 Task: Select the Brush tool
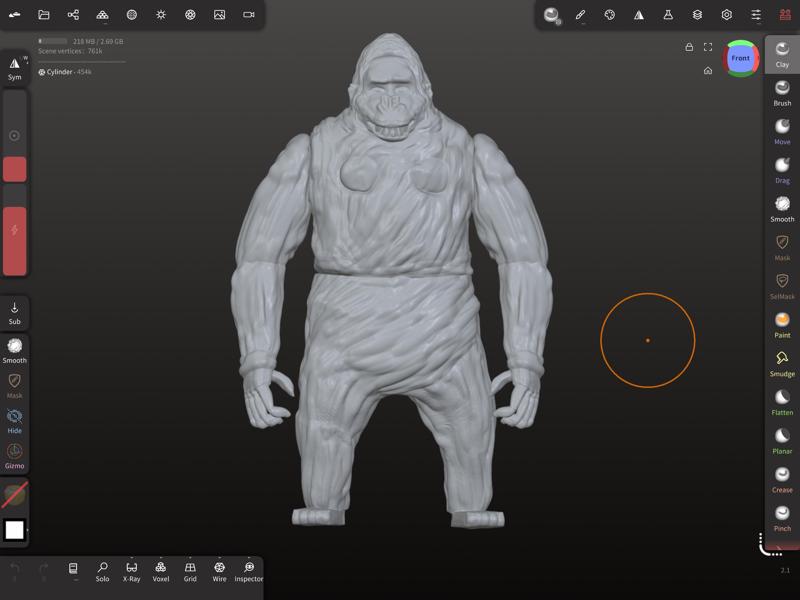(x=782, y=94)
